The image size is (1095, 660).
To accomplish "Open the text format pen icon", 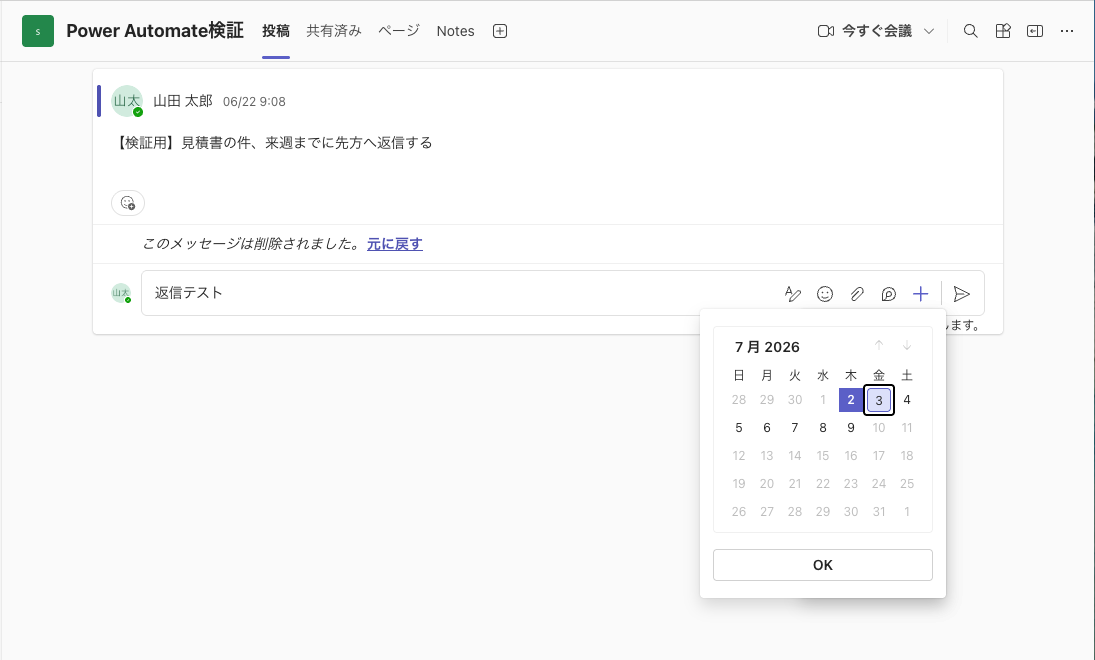I will pos(793,294).
